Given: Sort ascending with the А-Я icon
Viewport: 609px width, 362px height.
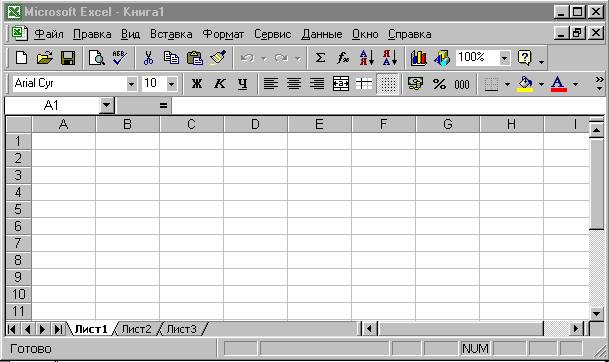Looking at the screenshot, I should [366, 58].
